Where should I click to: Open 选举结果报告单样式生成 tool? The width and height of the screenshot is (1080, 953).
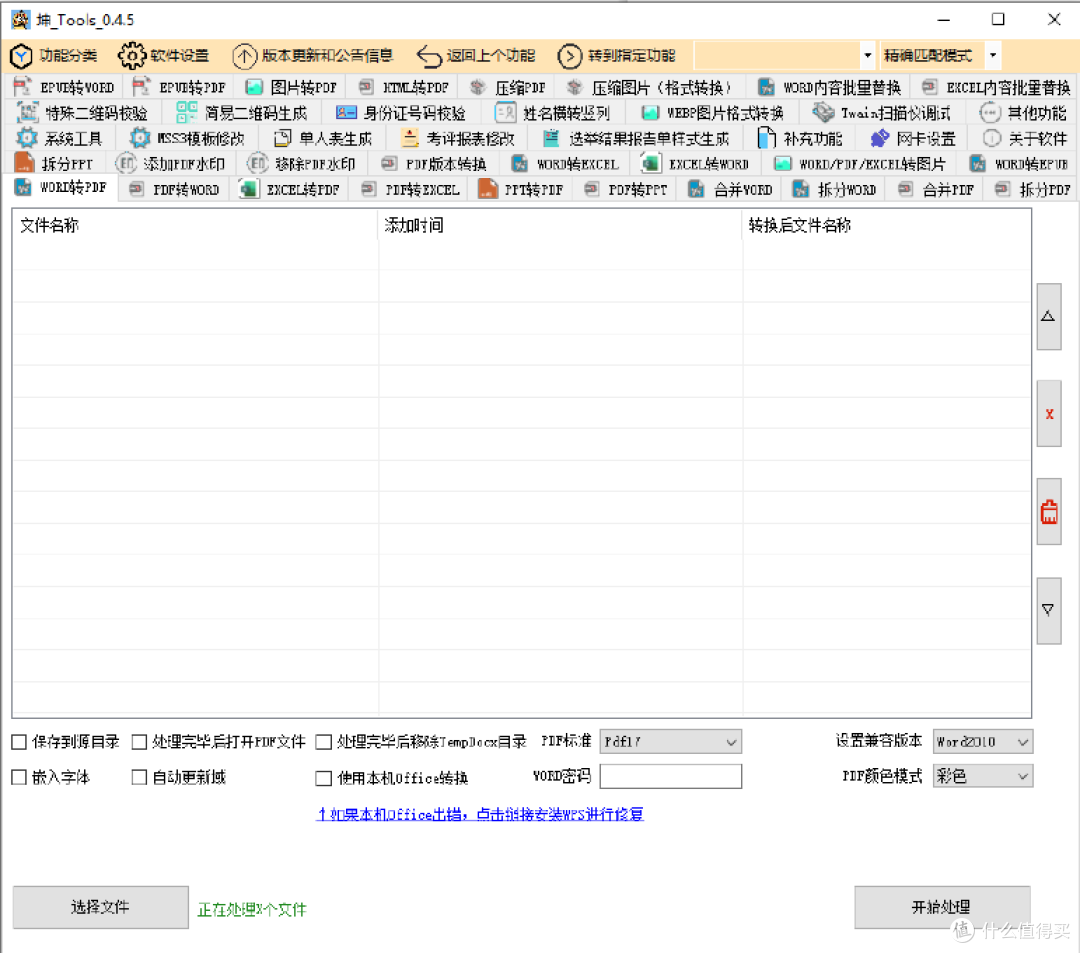[x=636, y=138]
